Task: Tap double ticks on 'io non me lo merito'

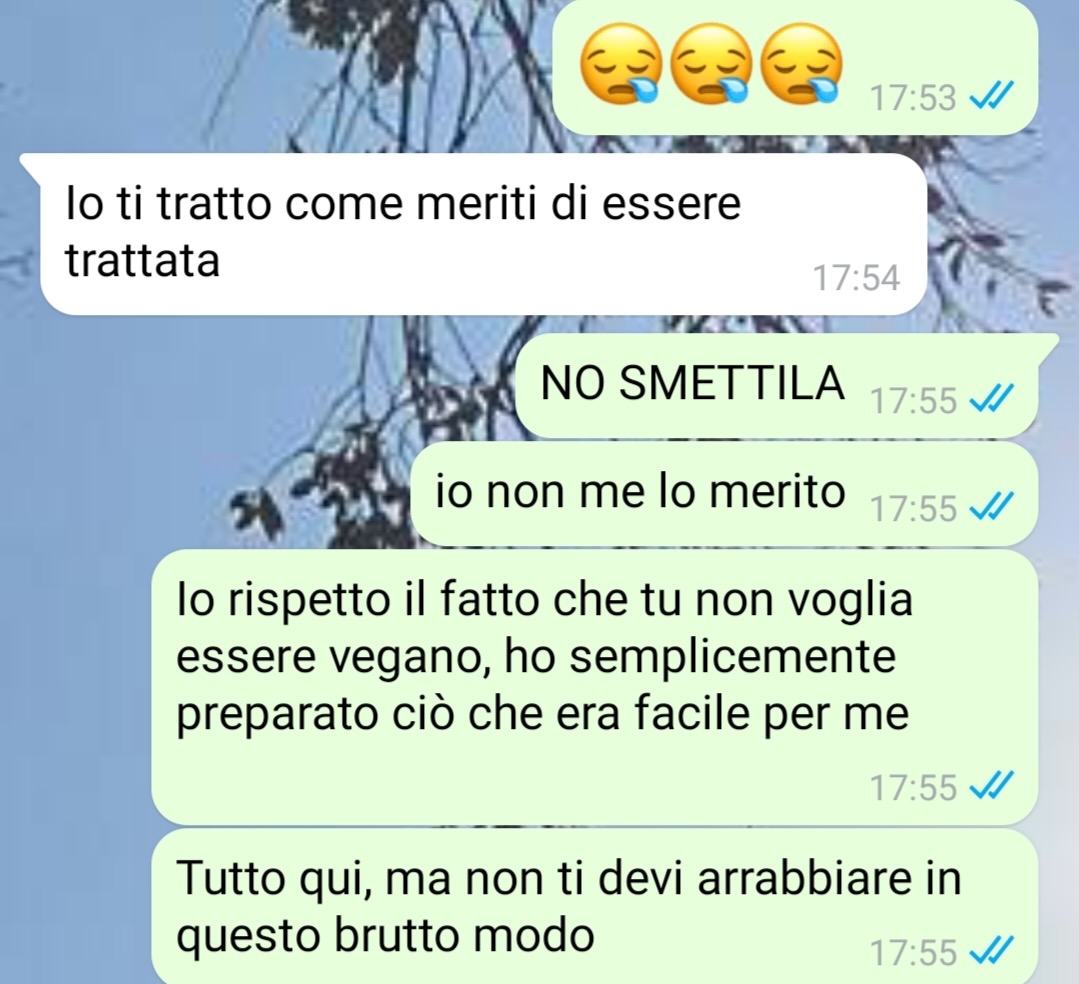Action: click(x=991, y=507)
